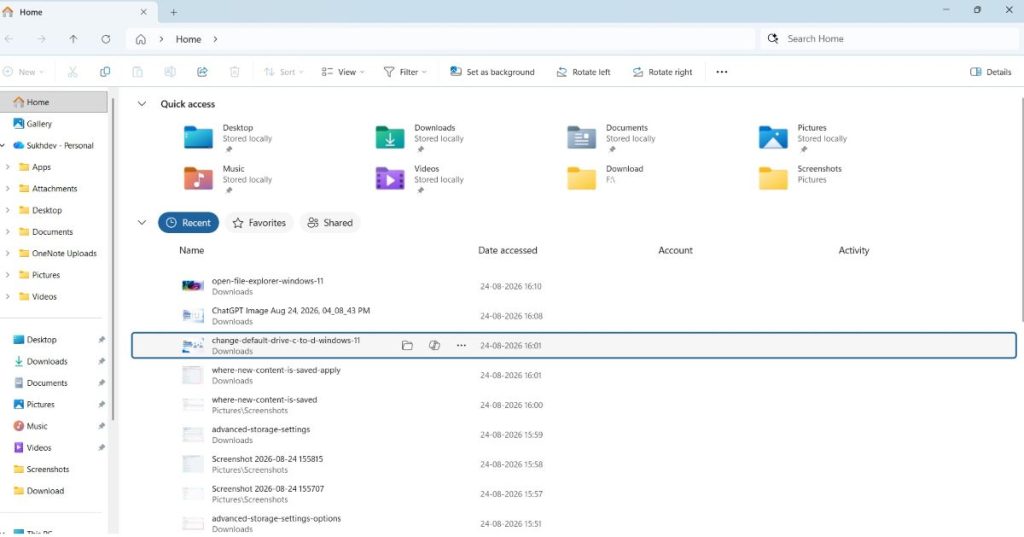Open the Videos folder in Quick access
This screenshot has width=1024, height=537.
[x=420, y=179]
